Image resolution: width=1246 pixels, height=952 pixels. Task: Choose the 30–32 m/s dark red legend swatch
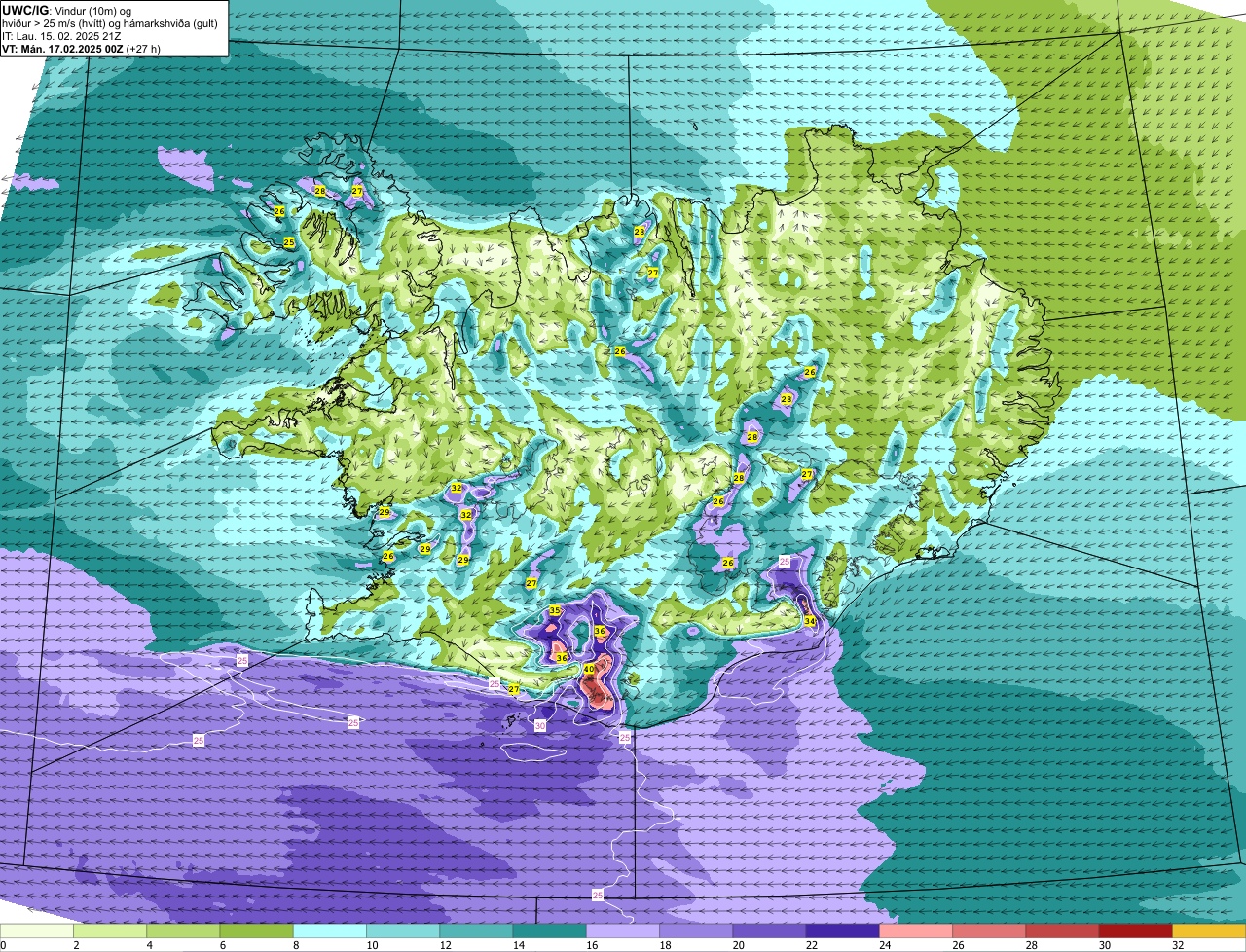tap(1135, 932)
